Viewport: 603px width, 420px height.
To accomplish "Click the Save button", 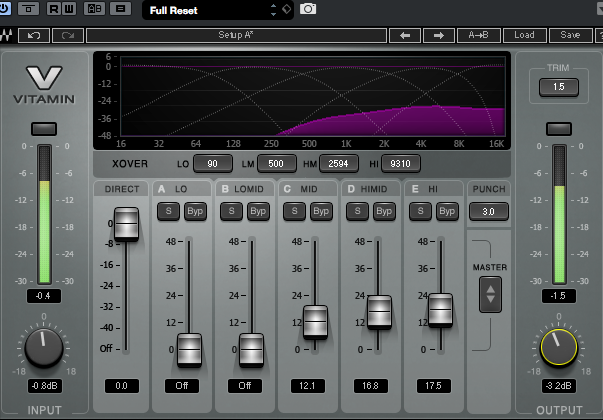I will 570,35.
